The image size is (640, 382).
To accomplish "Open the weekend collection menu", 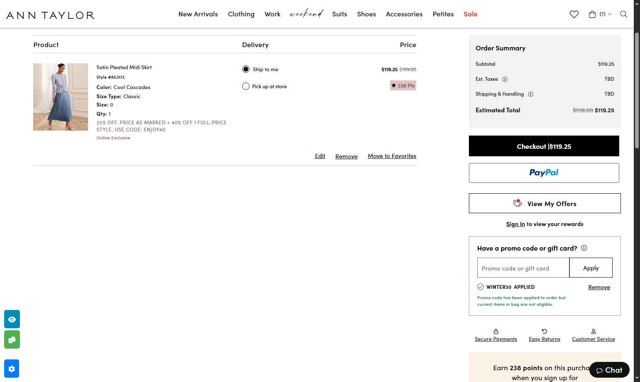I will 306,14.
